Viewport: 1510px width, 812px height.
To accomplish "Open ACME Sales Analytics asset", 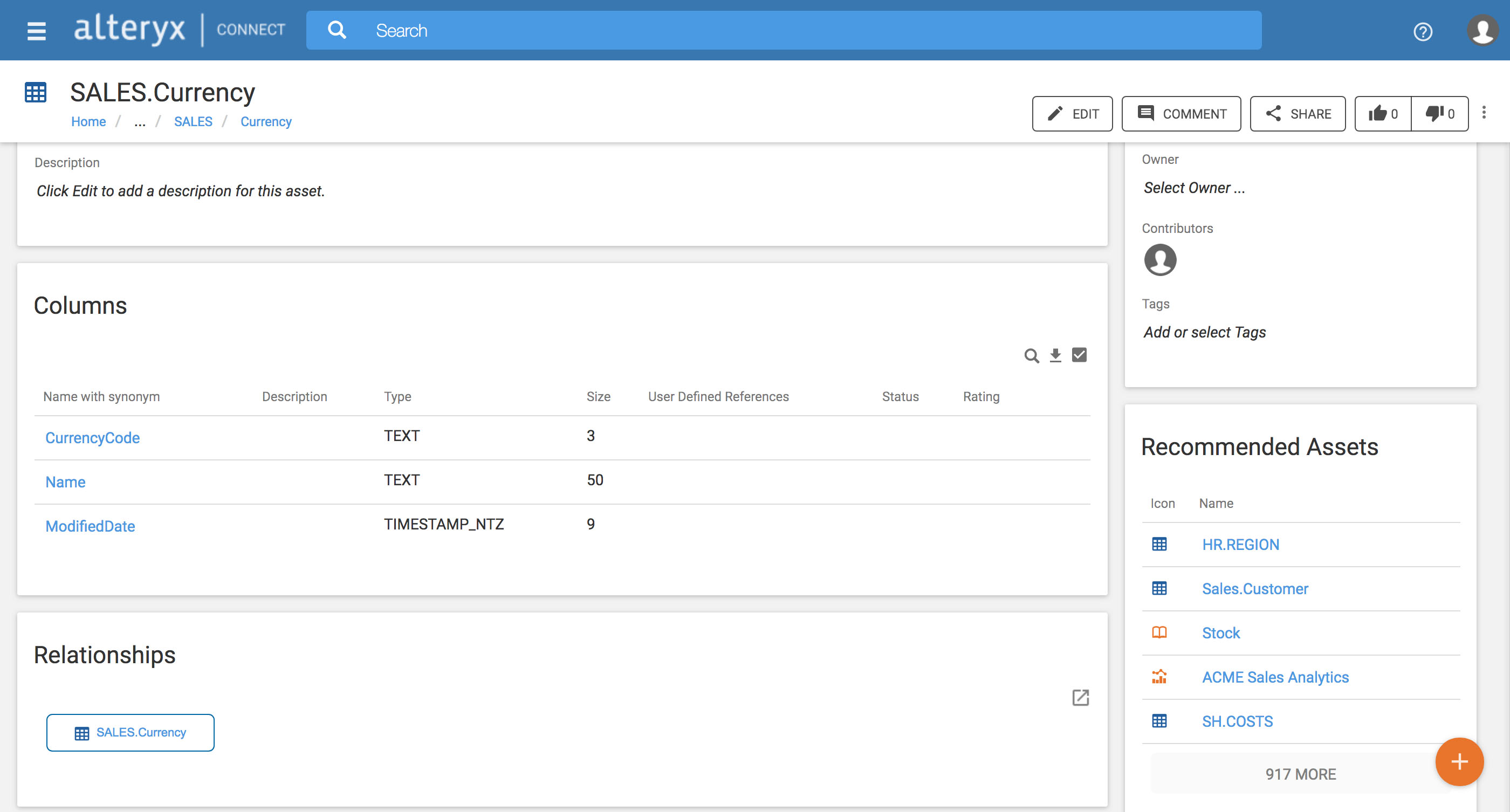I will 1275,677.
